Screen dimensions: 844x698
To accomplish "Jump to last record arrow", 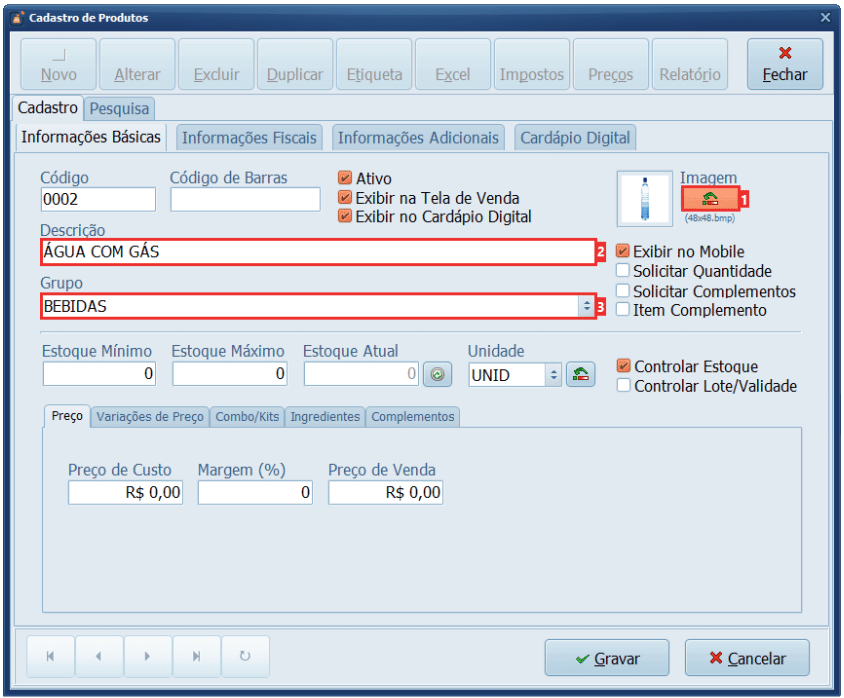I will (x=196, y=657).
